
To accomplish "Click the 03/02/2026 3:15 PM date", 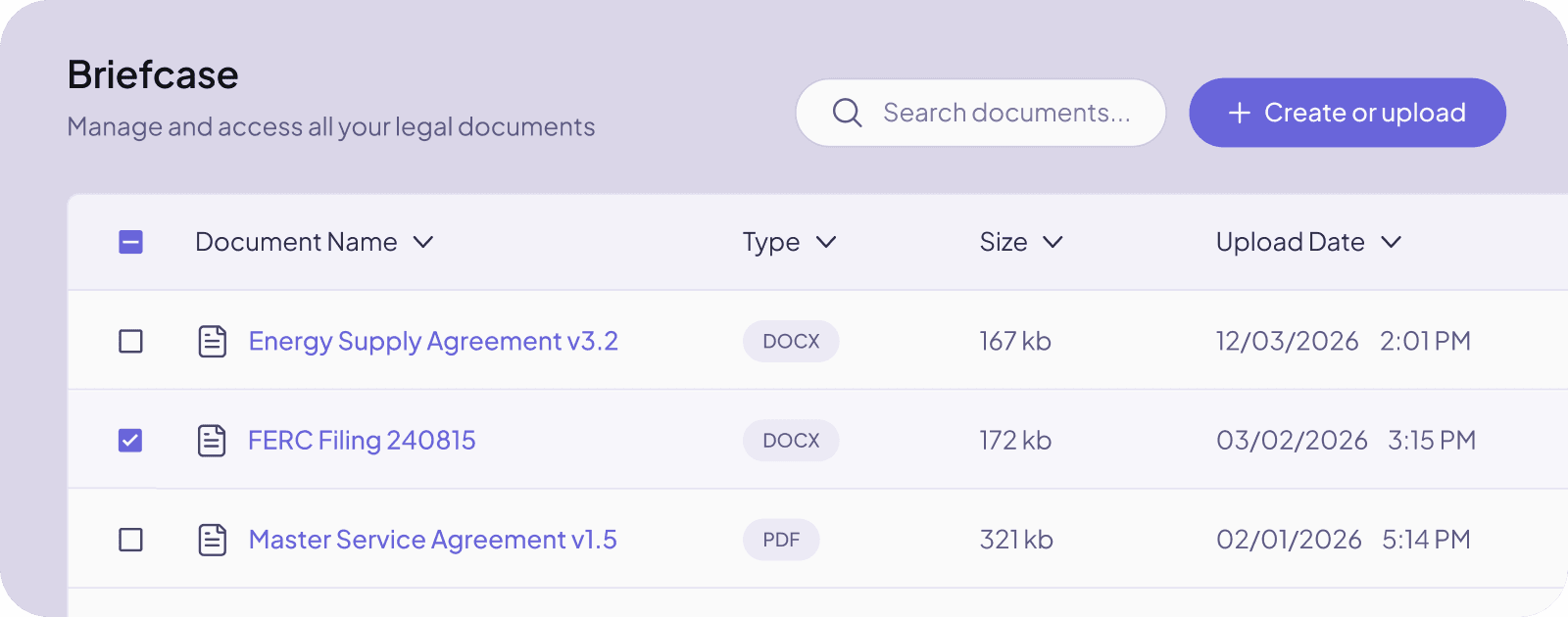I will (1347, 441).
